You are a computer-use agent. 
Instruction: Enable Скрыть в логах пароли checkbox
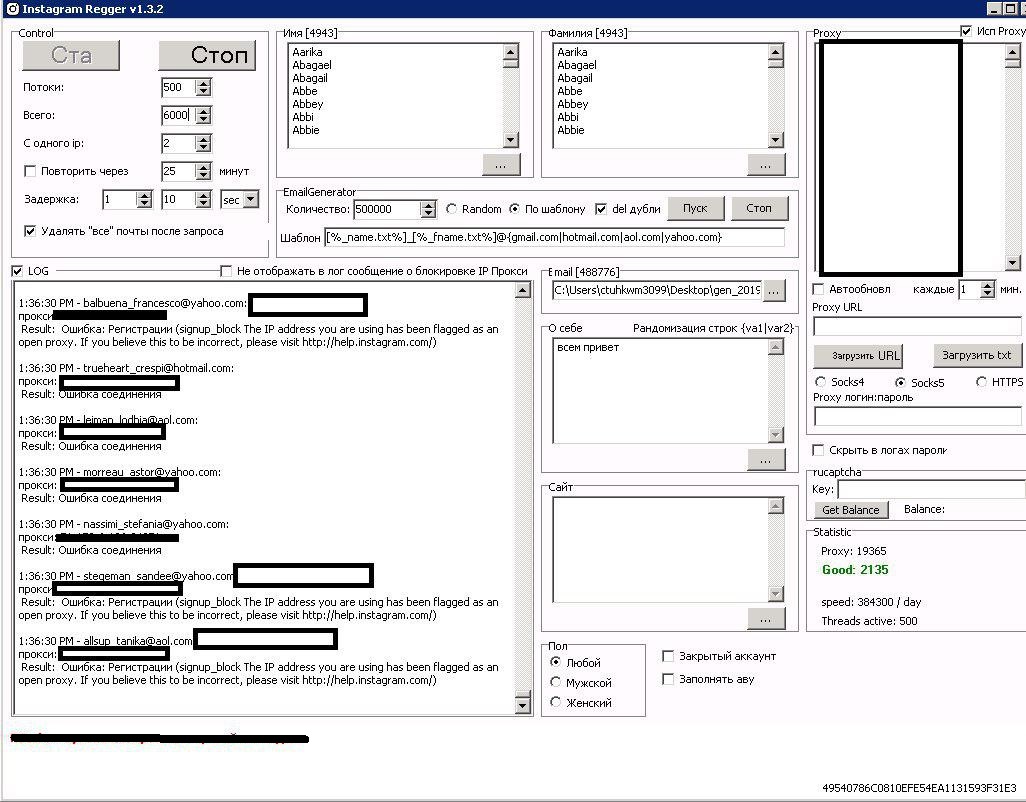click(818, 450)
